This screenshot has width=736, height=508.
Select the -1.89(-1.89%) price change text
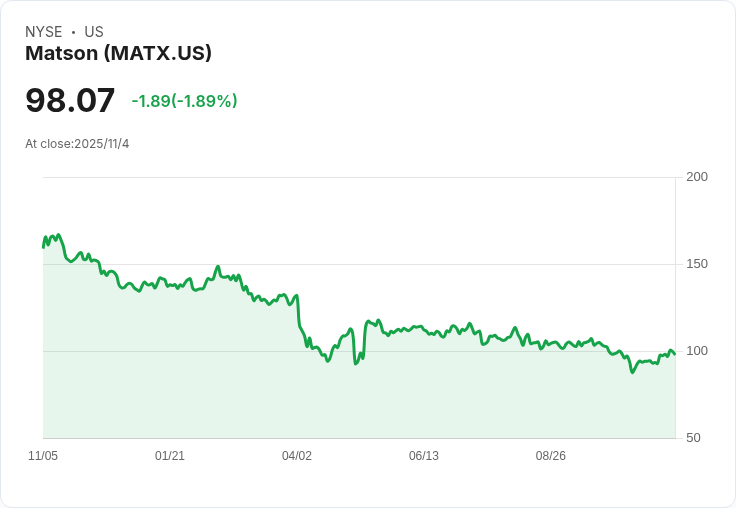point(184,101)
